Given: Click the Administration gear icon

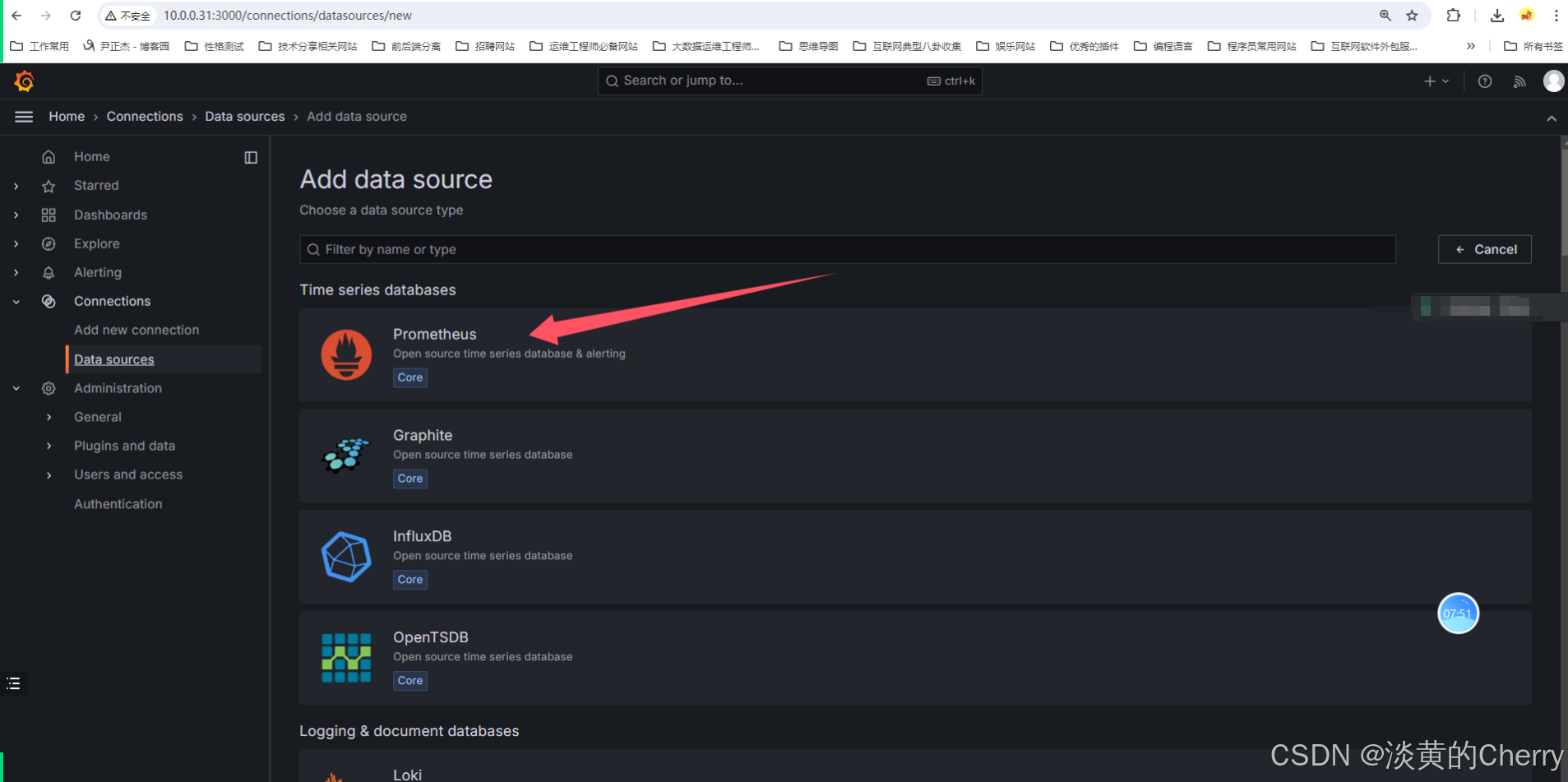Looking at the screenshot, I should pyautogui.click(x=49, y=388).
